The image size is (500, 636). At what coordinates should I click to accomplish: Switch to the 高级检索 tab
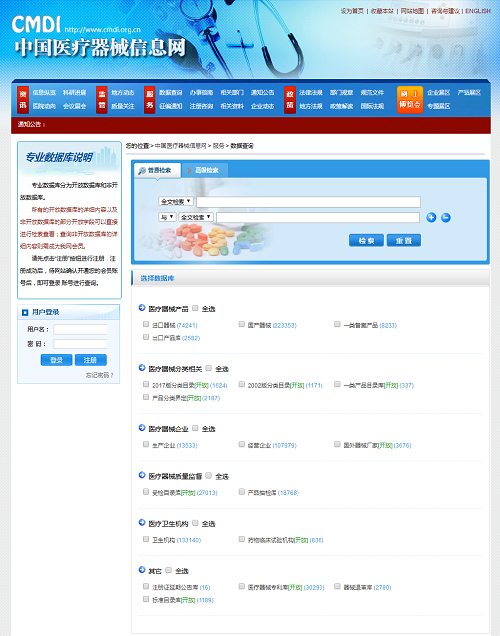pos(204,170)
